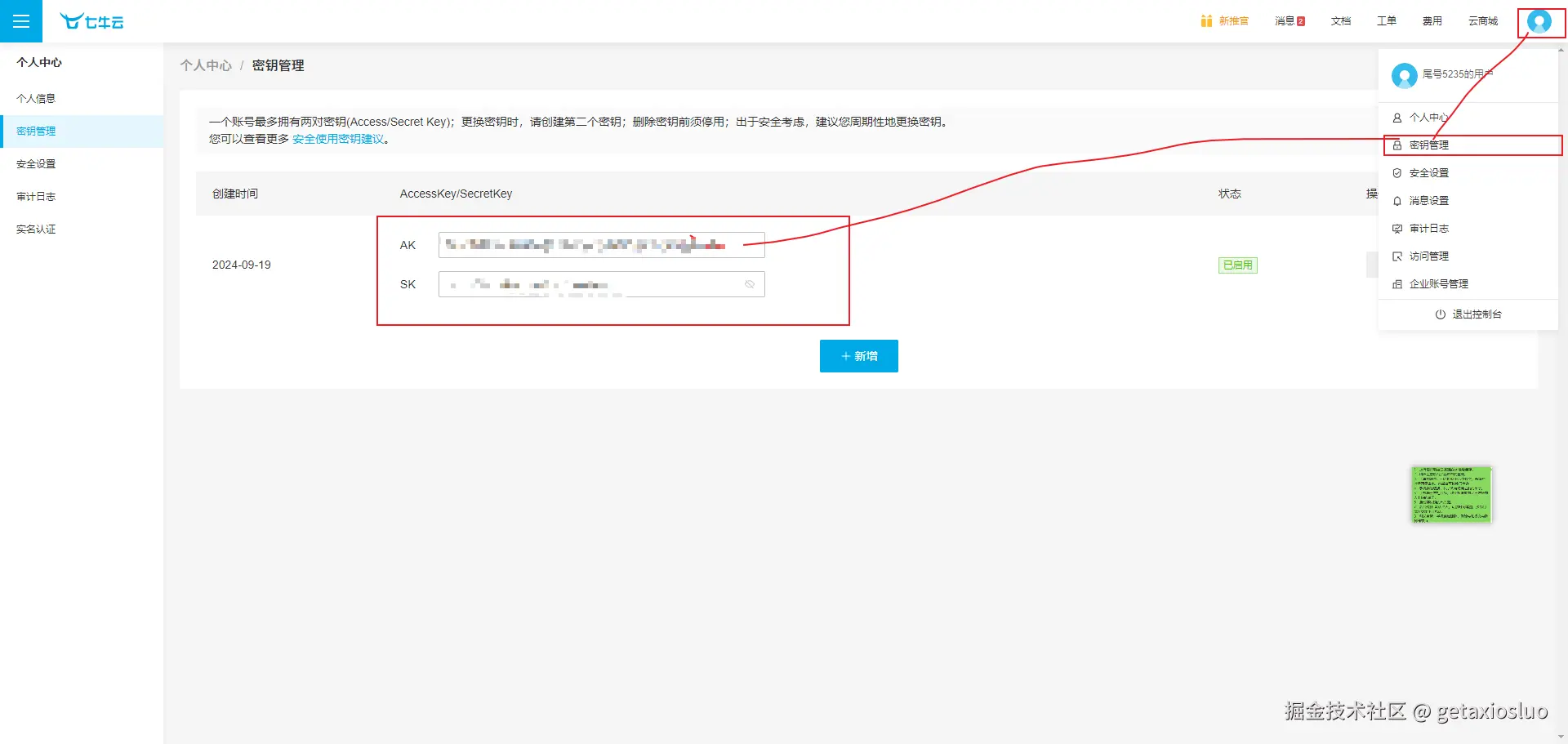Click the username 尾号5235的用户

[x=1458, y=74]
